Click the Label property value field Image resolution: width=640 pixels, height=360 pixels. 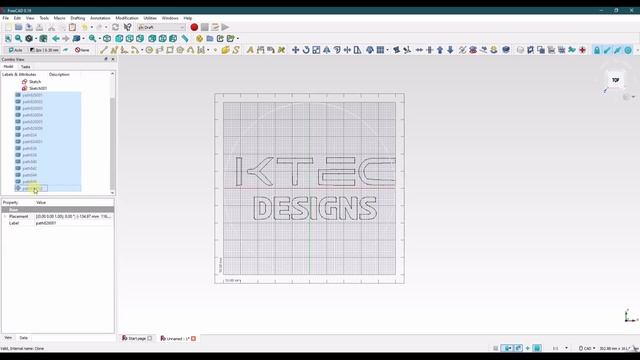(x=73, y=223)
